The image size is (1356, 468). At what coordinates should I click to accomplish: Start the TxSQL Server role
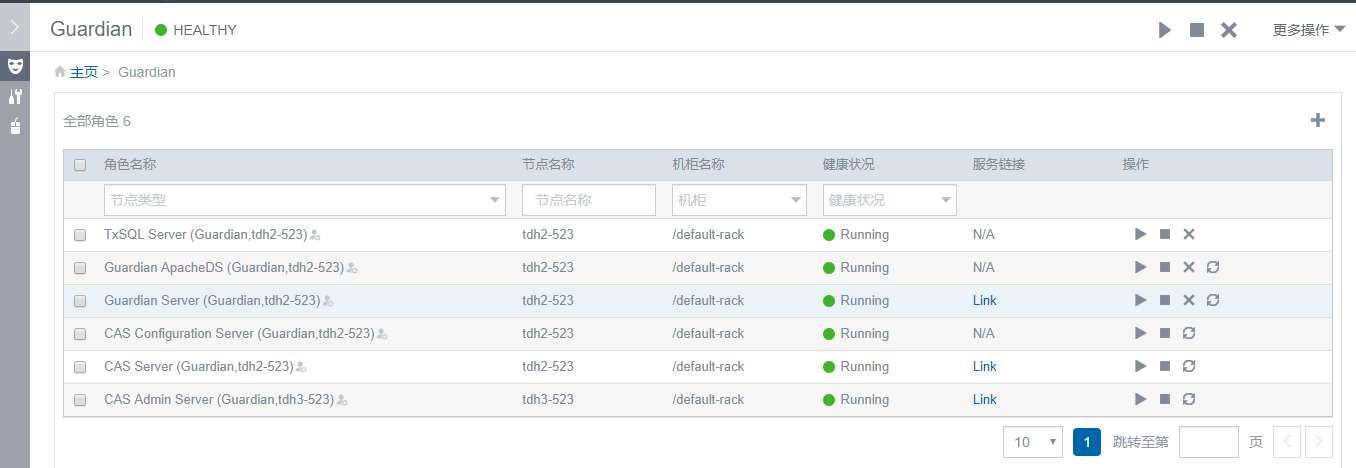[1141, 234]
